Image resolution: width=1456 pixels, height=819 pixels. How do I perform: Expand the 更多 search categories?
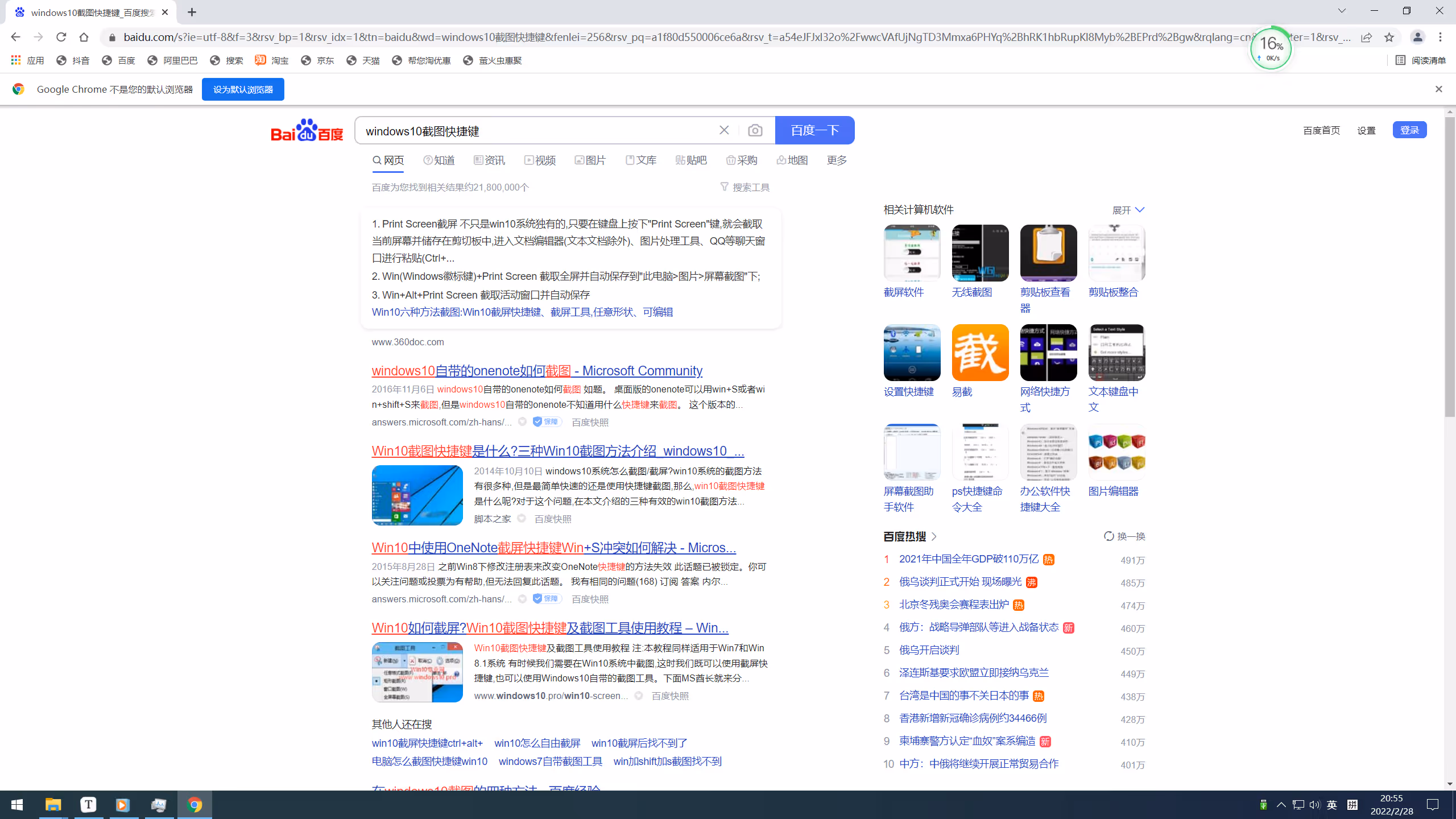[837, 160]
